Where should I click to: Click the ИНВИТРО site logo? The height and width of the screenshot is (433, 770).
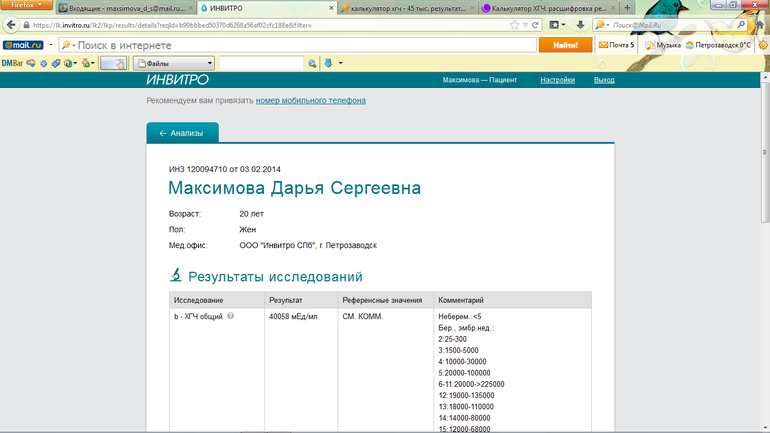tap(177, 80)
